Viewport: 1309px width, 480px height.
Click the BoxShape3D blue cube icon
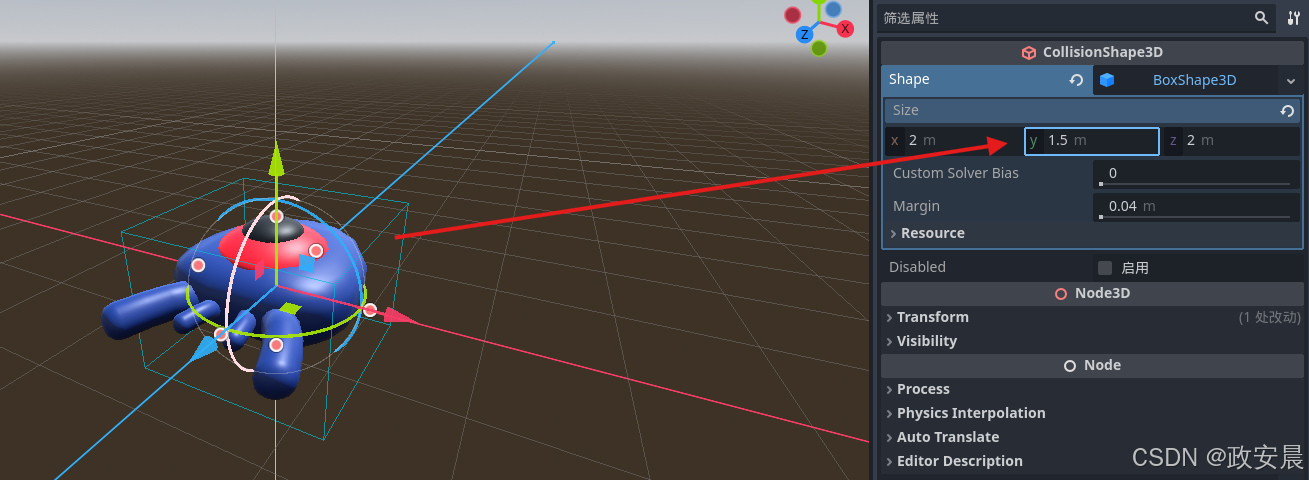(1107, 80)
